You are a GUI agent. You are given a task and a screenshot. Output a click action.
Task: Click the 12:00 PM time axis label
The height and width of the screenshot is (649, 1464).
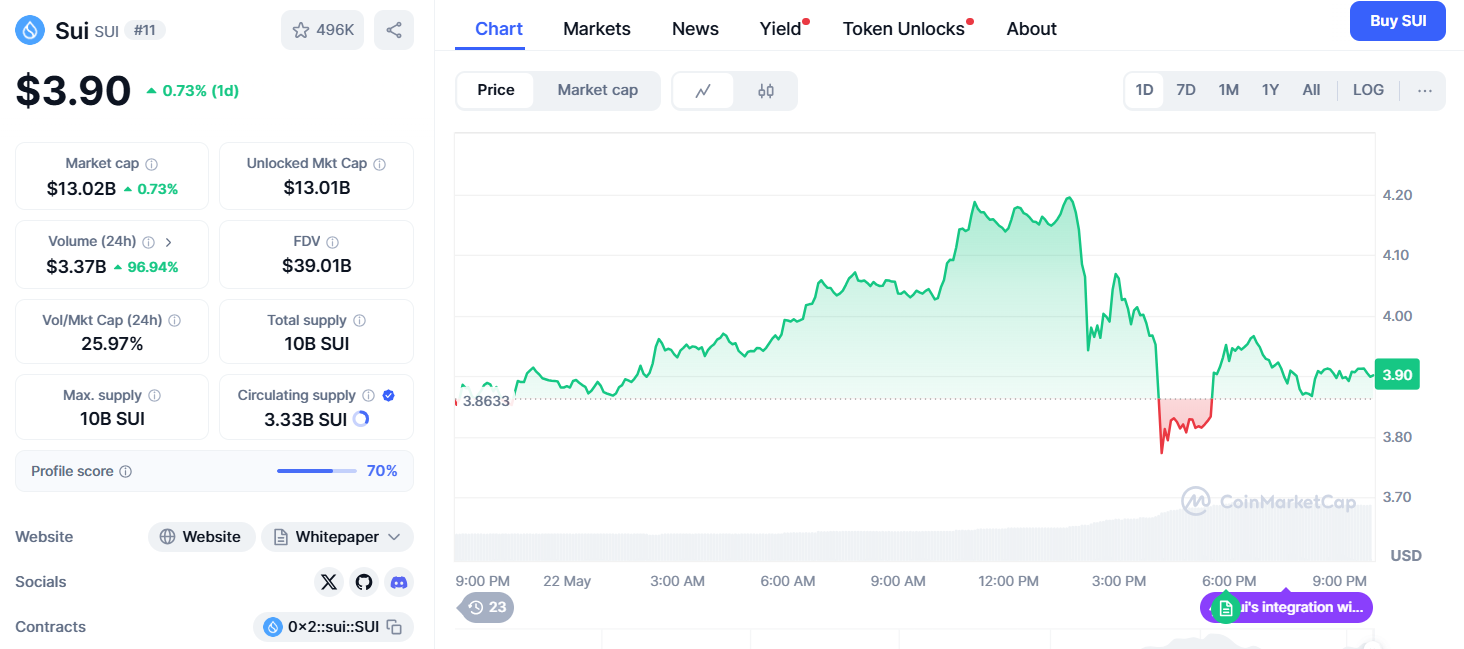[1009, 581]
